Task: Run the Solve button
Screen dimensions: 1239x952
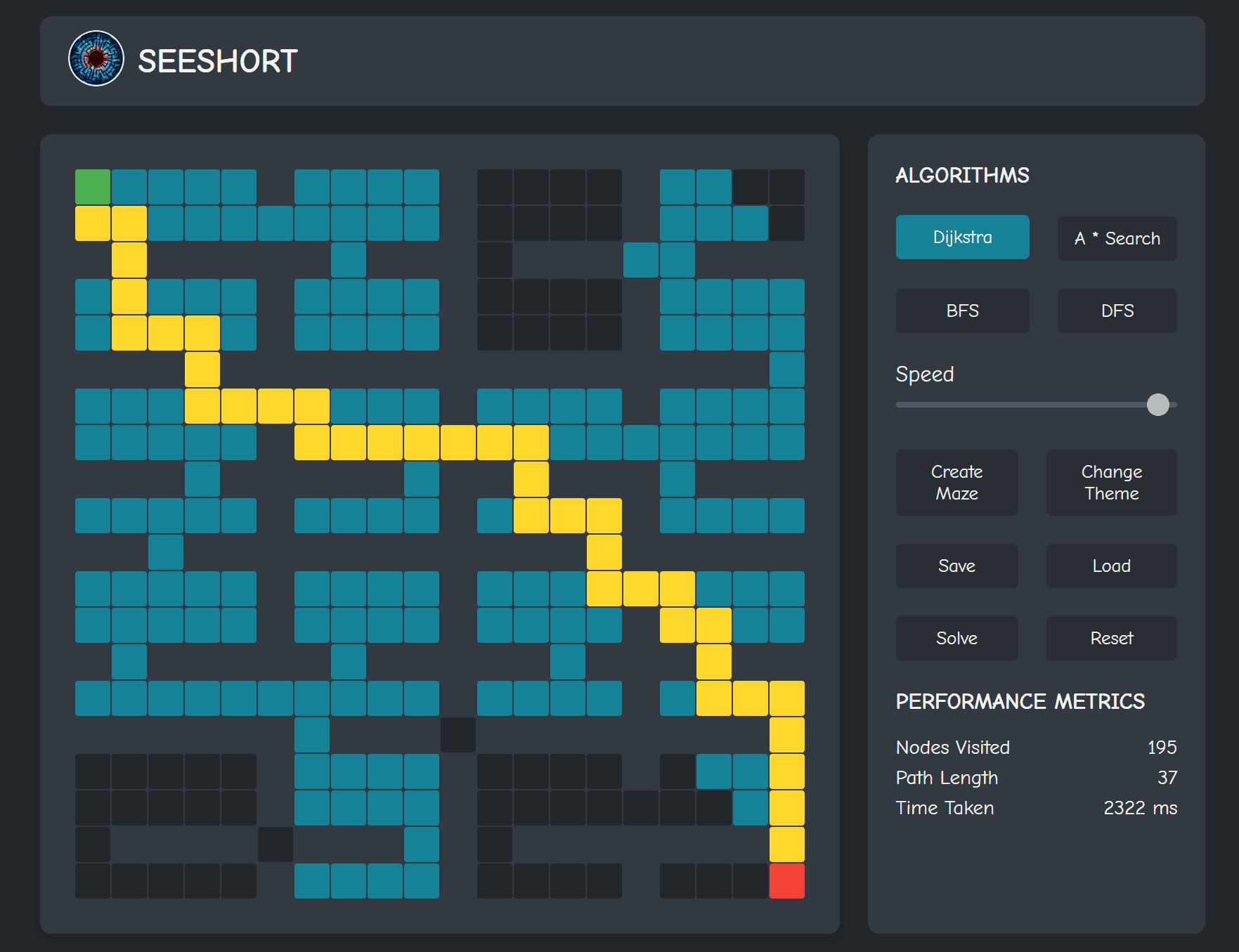Action: point(956,638)
